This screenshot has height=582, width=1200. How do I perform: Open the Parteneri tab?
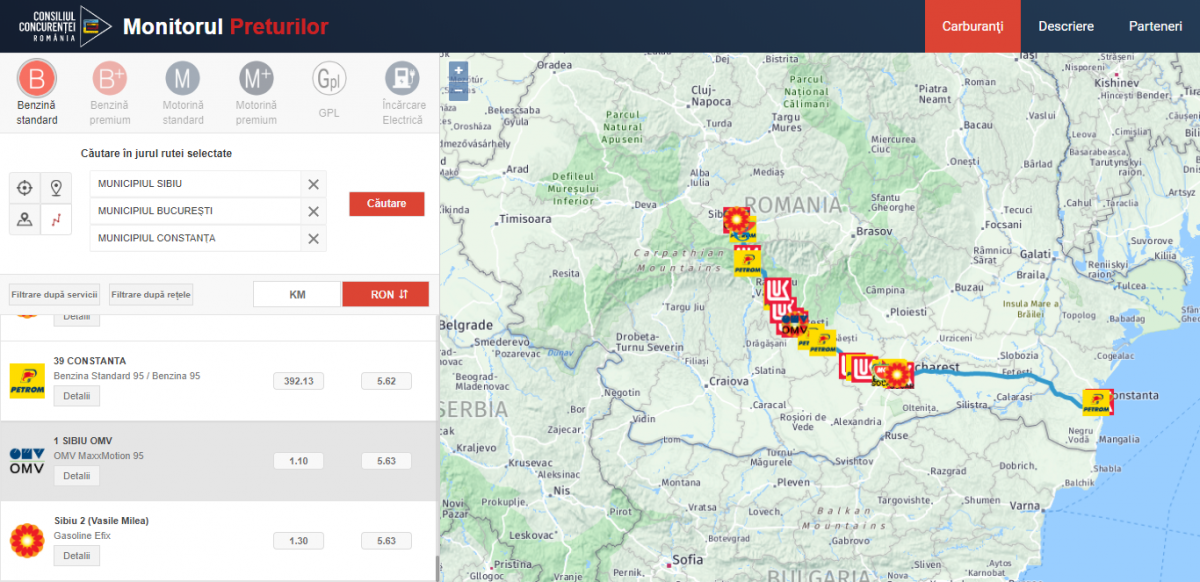pyautogui.click(x=1155, y=26)
